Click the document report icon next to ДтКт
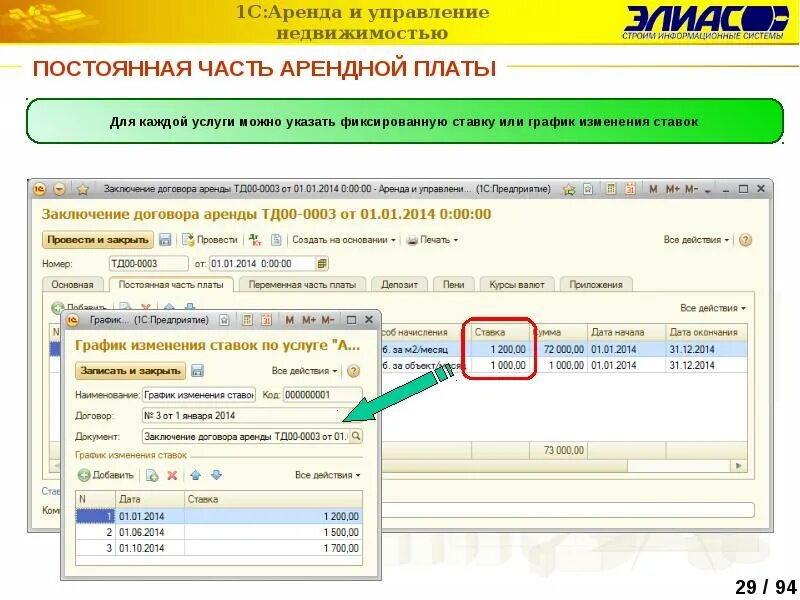The height and width of the screenshot is (600, 800). pos(276,239)
